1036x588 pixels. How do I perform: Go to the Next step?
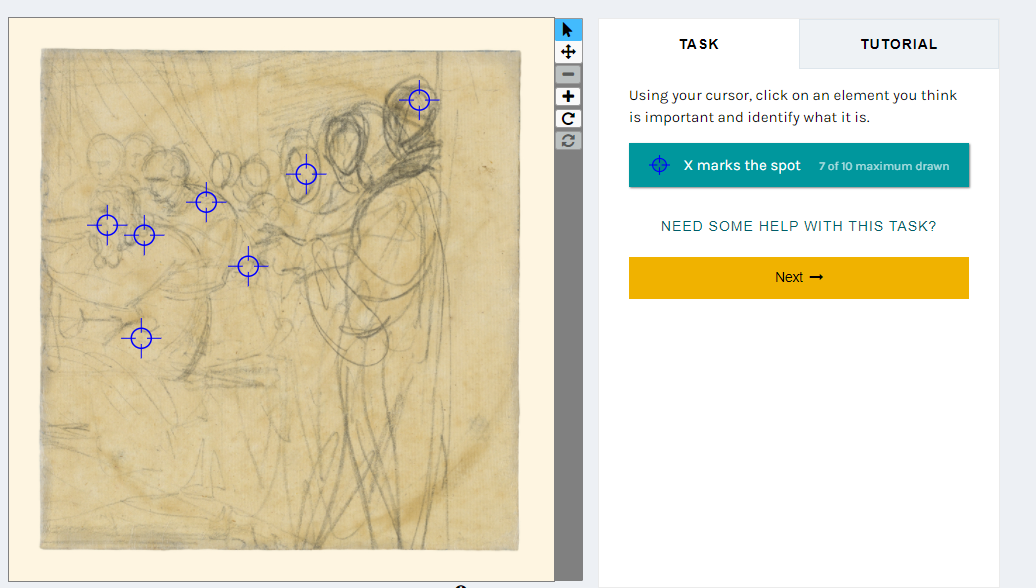point(799,277)
